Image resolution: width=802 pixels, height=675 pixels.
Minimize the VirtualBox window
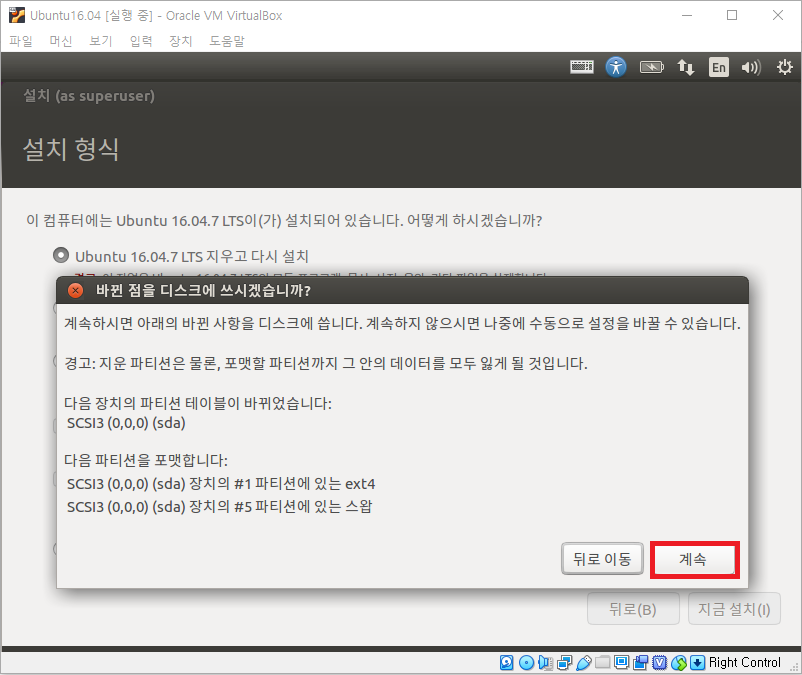coord(687,15)
